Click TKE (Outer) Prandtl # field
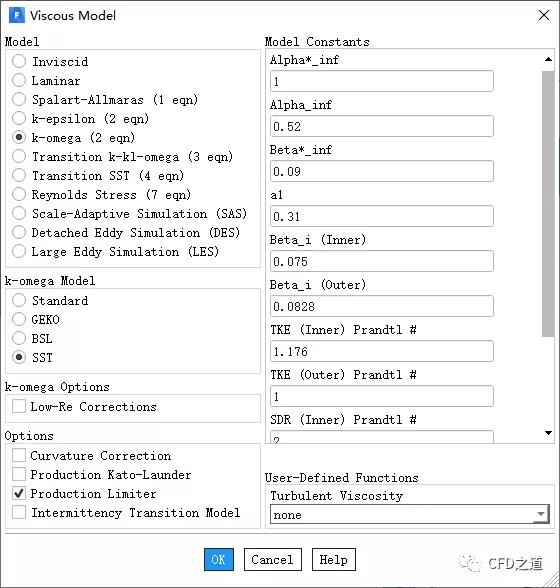Image resolution: width=560 pixels, height=588 pixels. [381, 396]
